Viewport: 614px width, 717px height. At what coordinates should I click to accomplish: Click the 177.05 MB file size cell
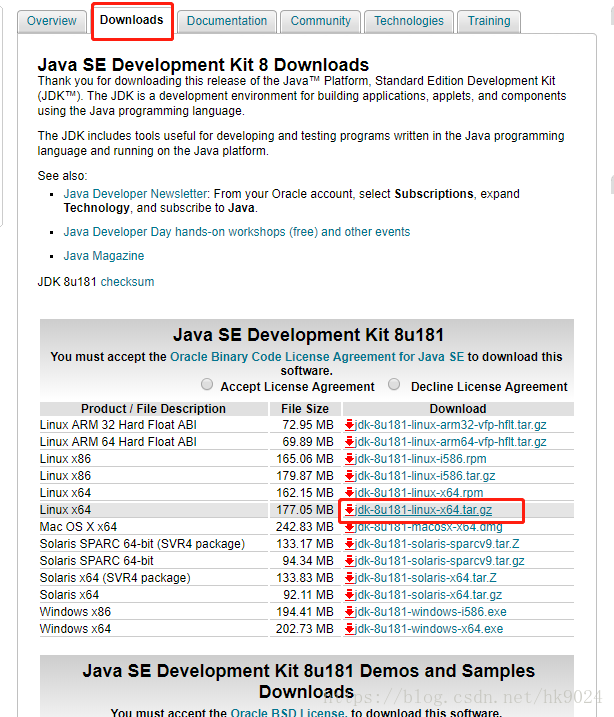305,509
